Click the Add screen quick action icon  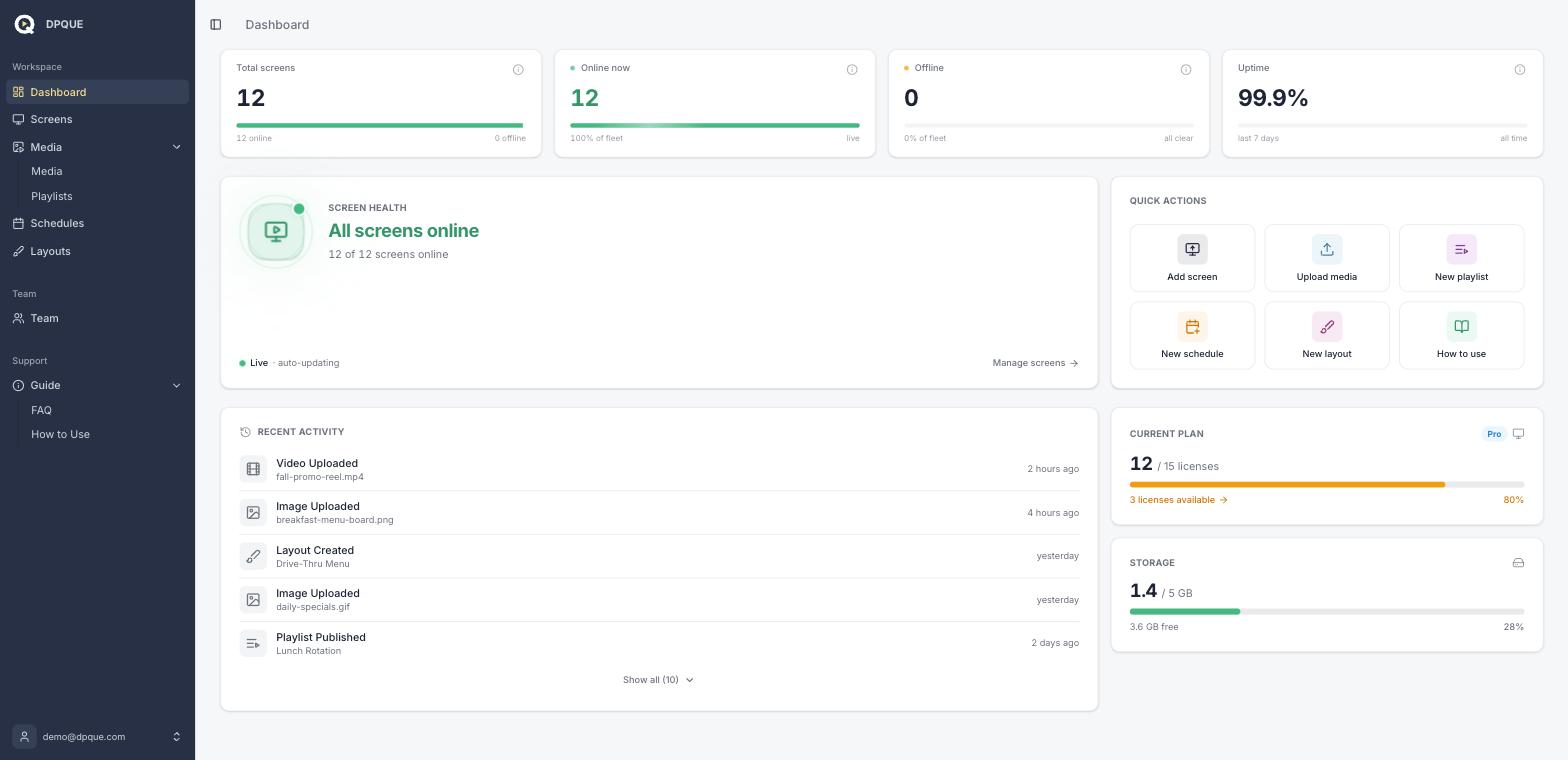tap(1192, 249)
